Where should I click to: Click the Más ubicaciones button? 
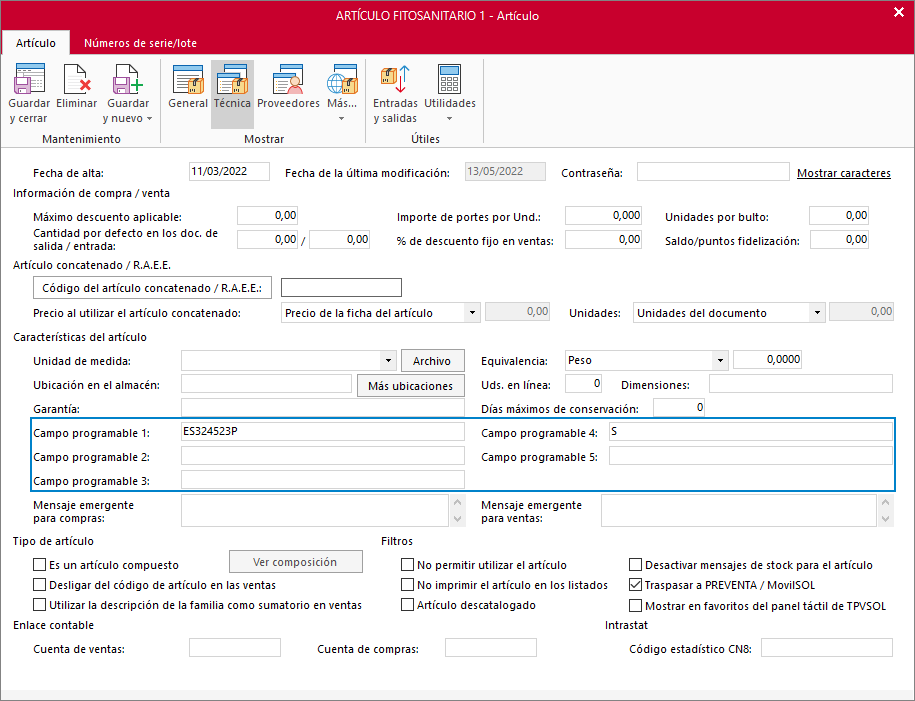click(x=411, y=386)
